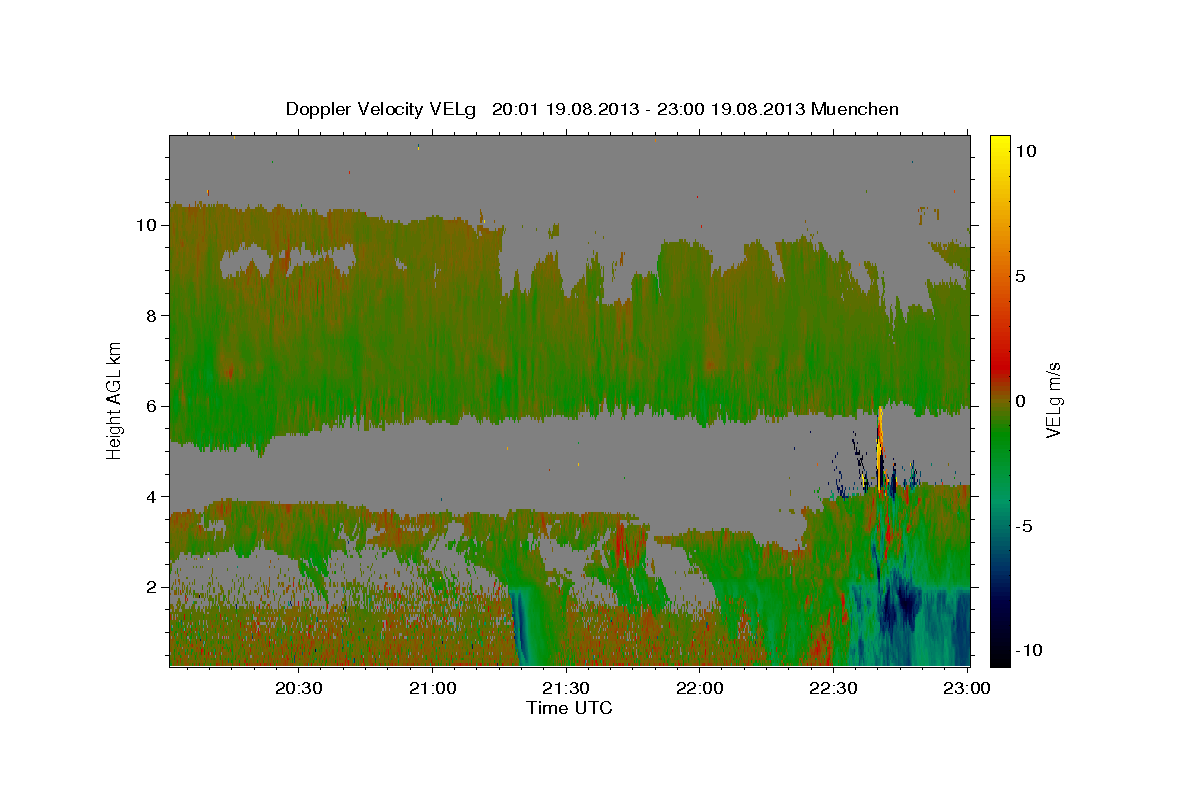Click the "Time UTC" axis label
This screenshot has height=800, width=1200.
569,708
